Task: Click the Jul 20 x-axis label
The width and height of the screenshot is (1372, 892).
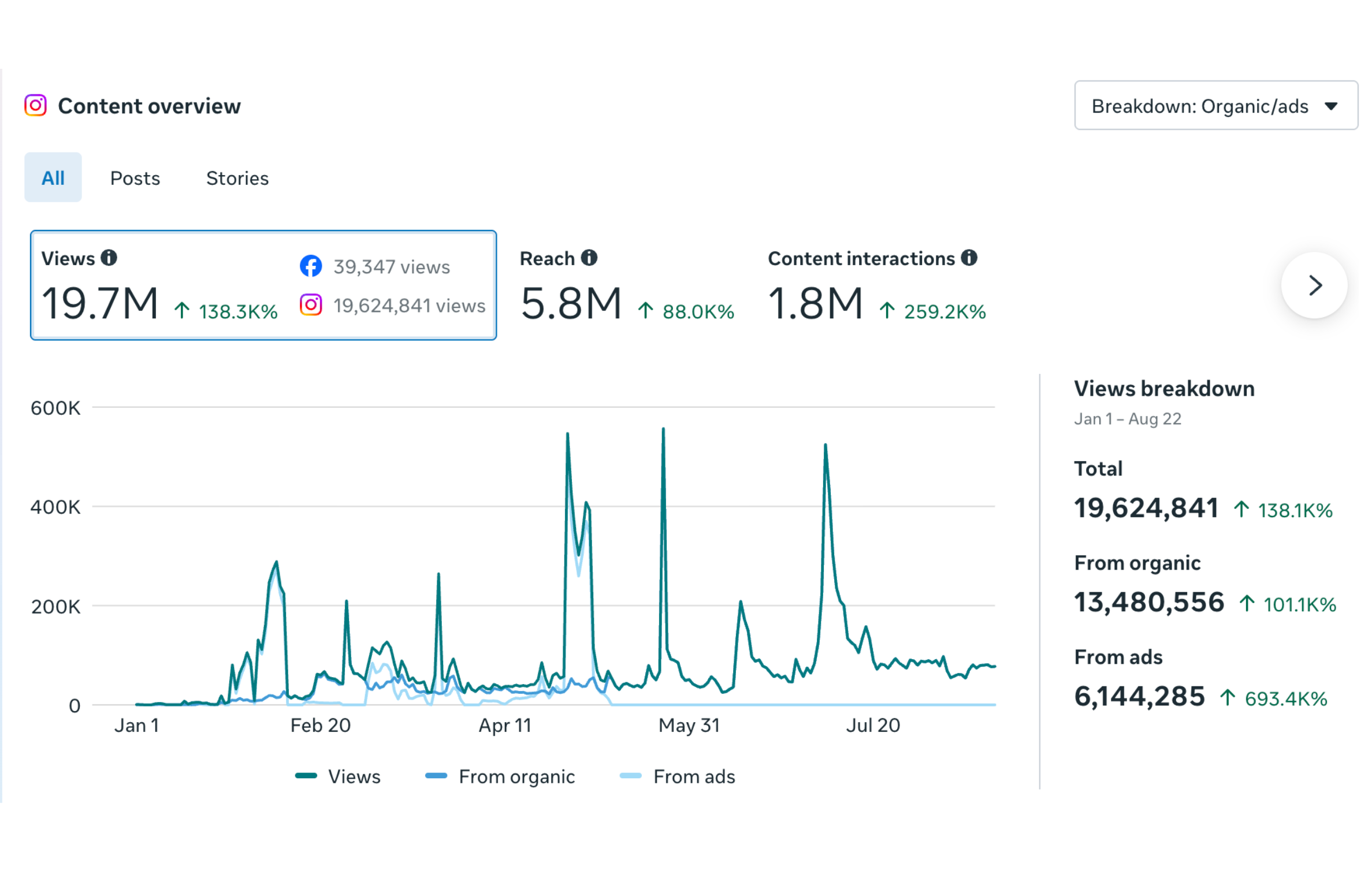Action: pos(873,725)
